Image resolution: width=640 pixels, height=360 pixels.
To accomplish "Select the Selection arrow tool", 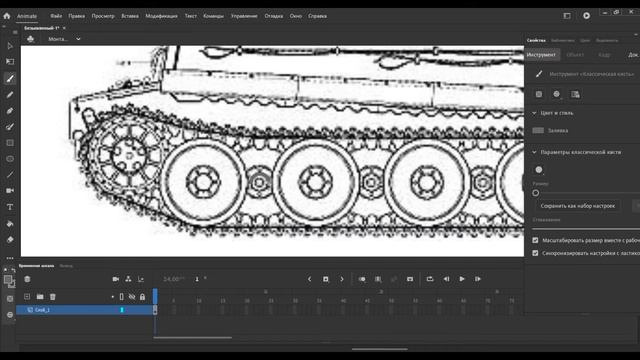I will 10,46.
